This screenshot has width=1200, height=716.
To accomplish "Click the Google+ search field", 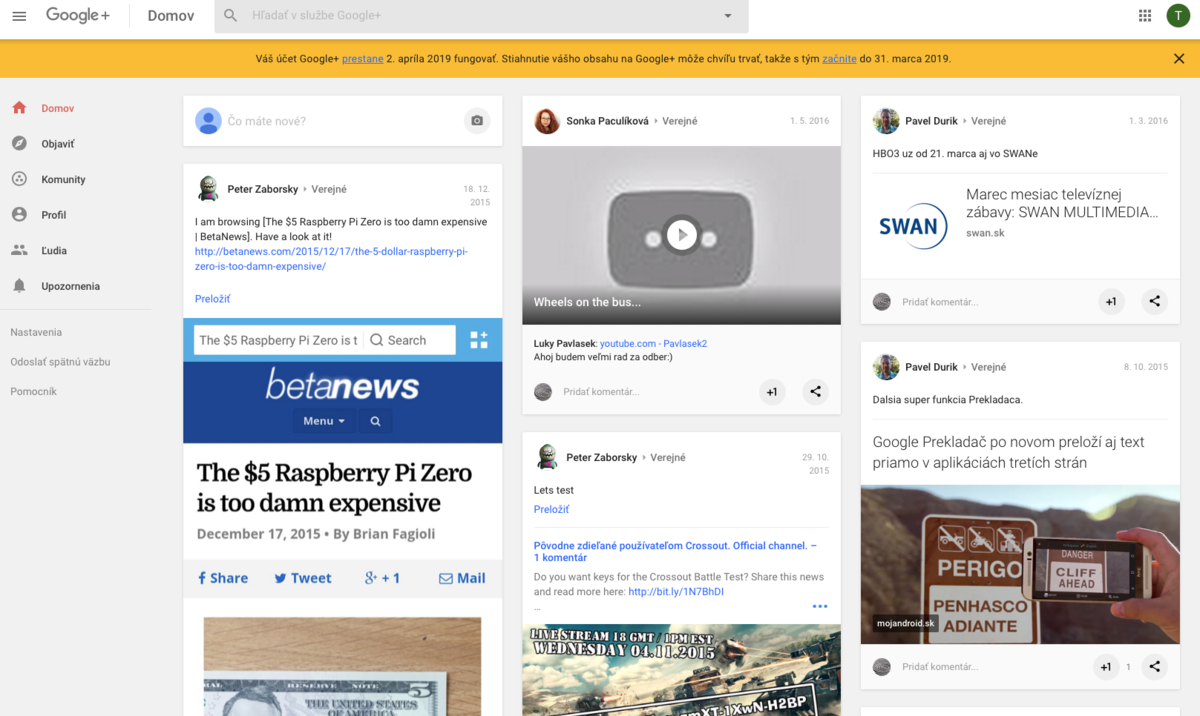I will pyautogui.click(x=482, y=16).
